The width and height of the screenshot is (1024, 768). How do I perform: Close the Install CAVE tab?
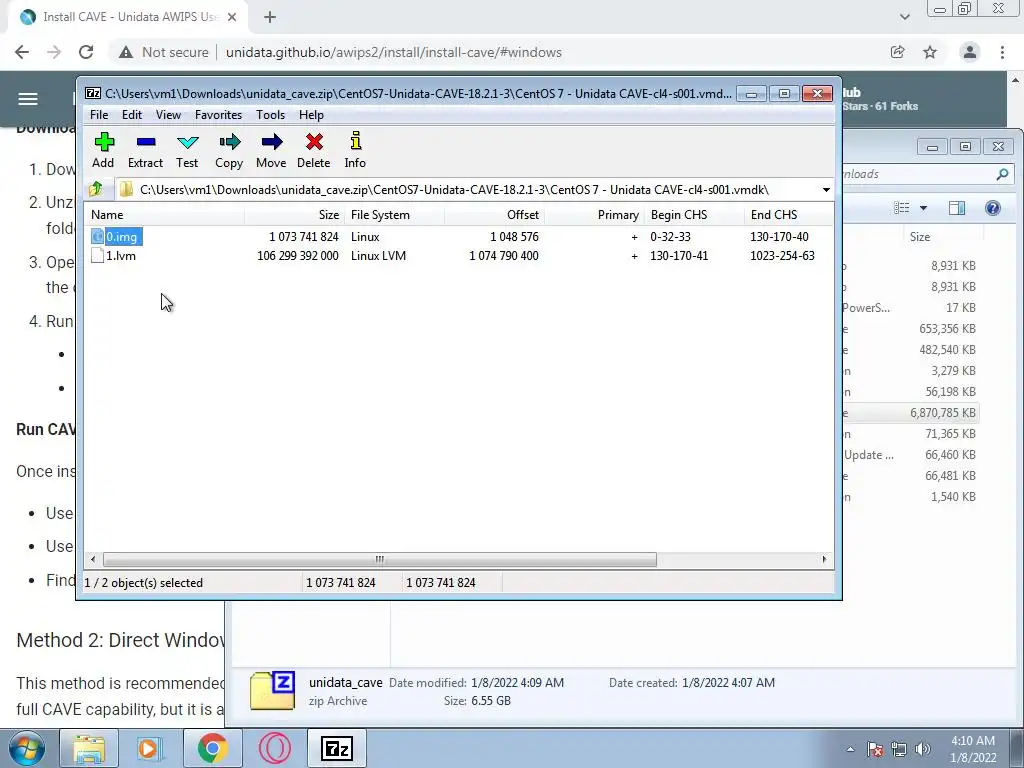[x=231, y=18]
